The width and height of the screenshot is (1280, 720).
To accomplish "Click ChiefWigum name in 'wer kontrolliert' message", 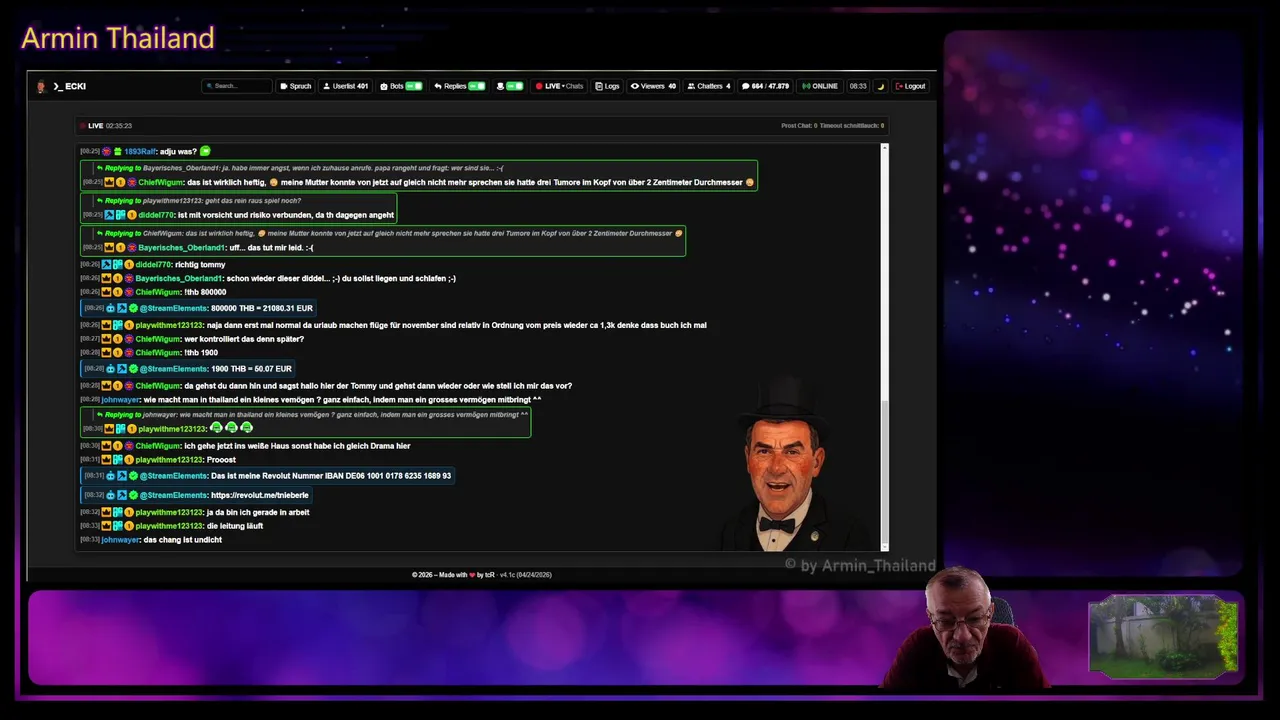I will coord(158,339).
